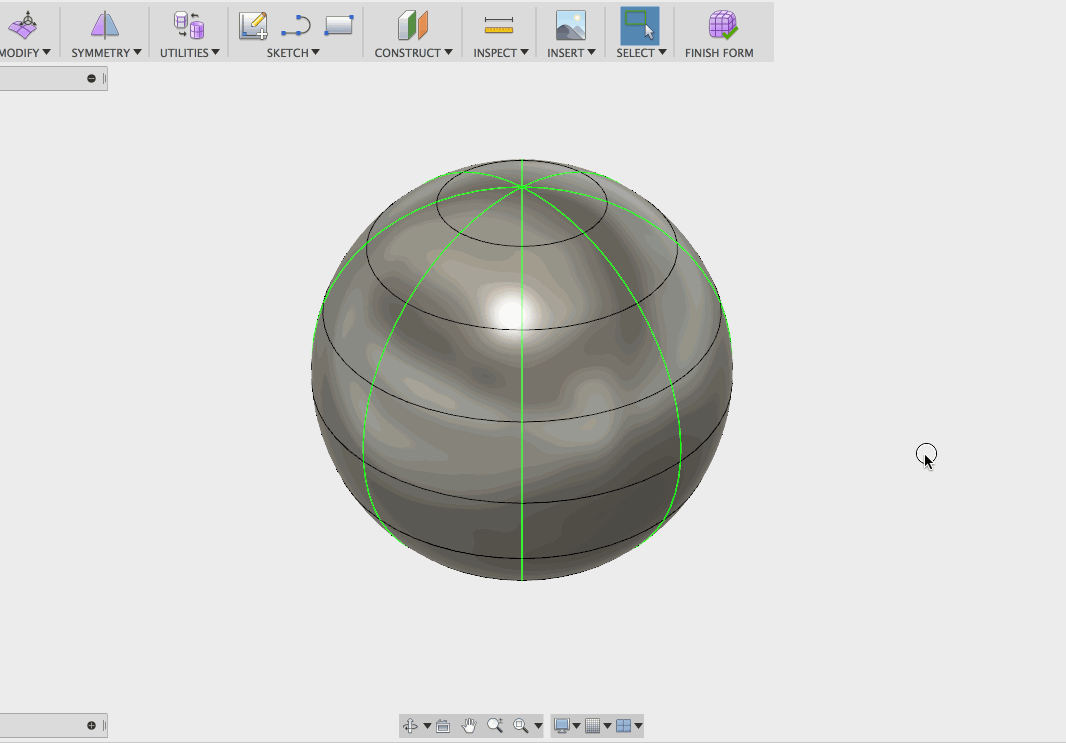Viewport: 1066px width, 743px height.
Task: Collapse the top-left panel with minus button
Action: tap(91, 78)
